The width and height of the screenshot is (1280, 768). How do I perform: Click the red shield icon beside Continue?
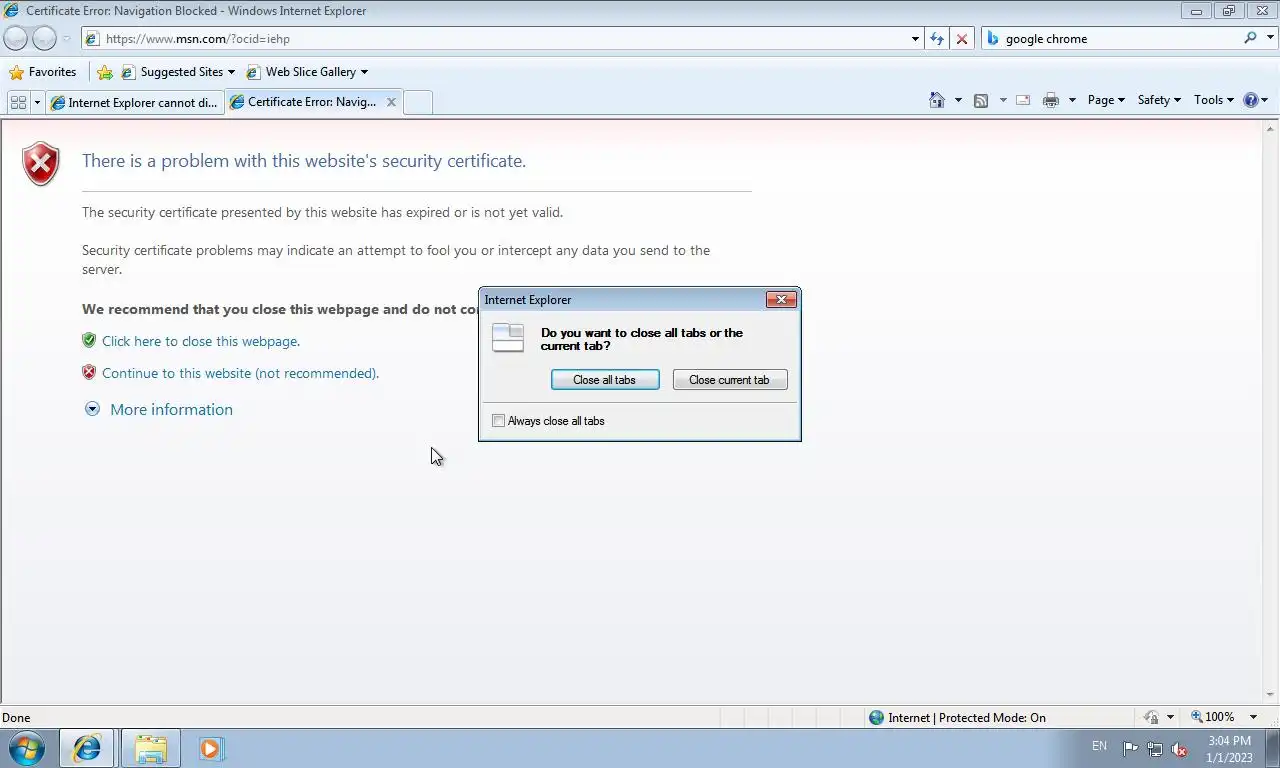89,372
